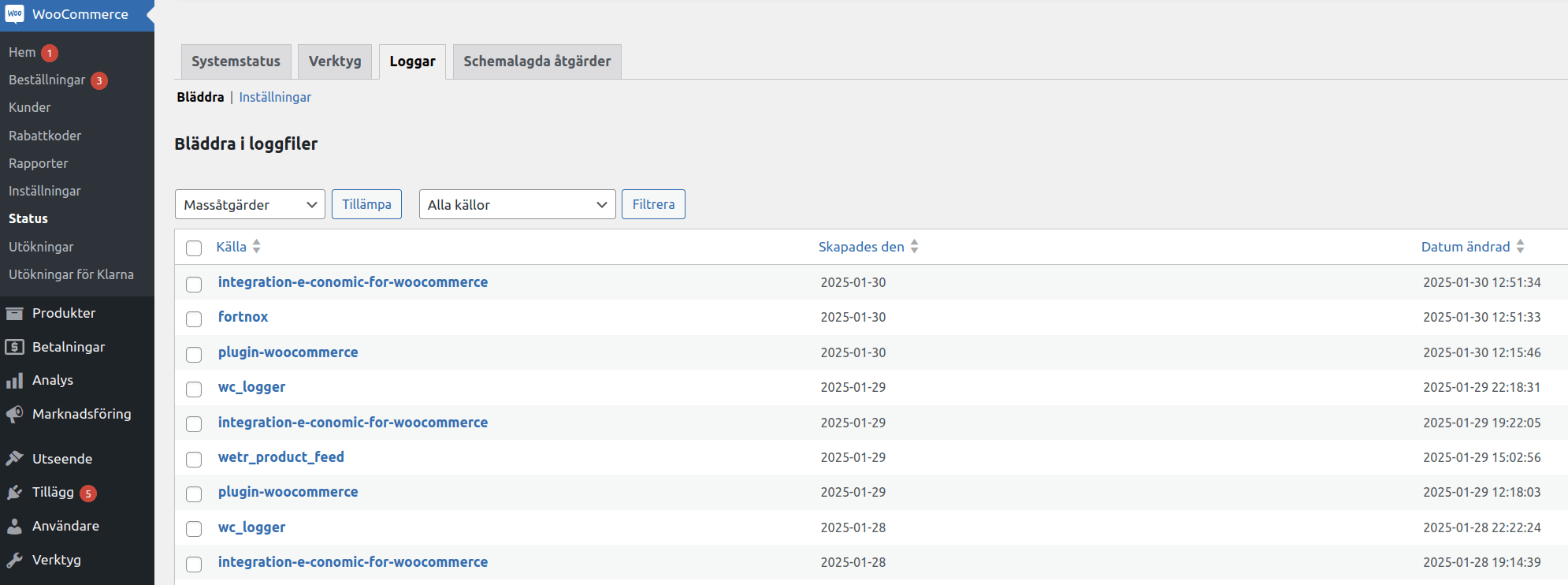Click the Utseende paintbrush icon
The width and height of the screenshot is (1568, 585).
click(x=14, y=459)
